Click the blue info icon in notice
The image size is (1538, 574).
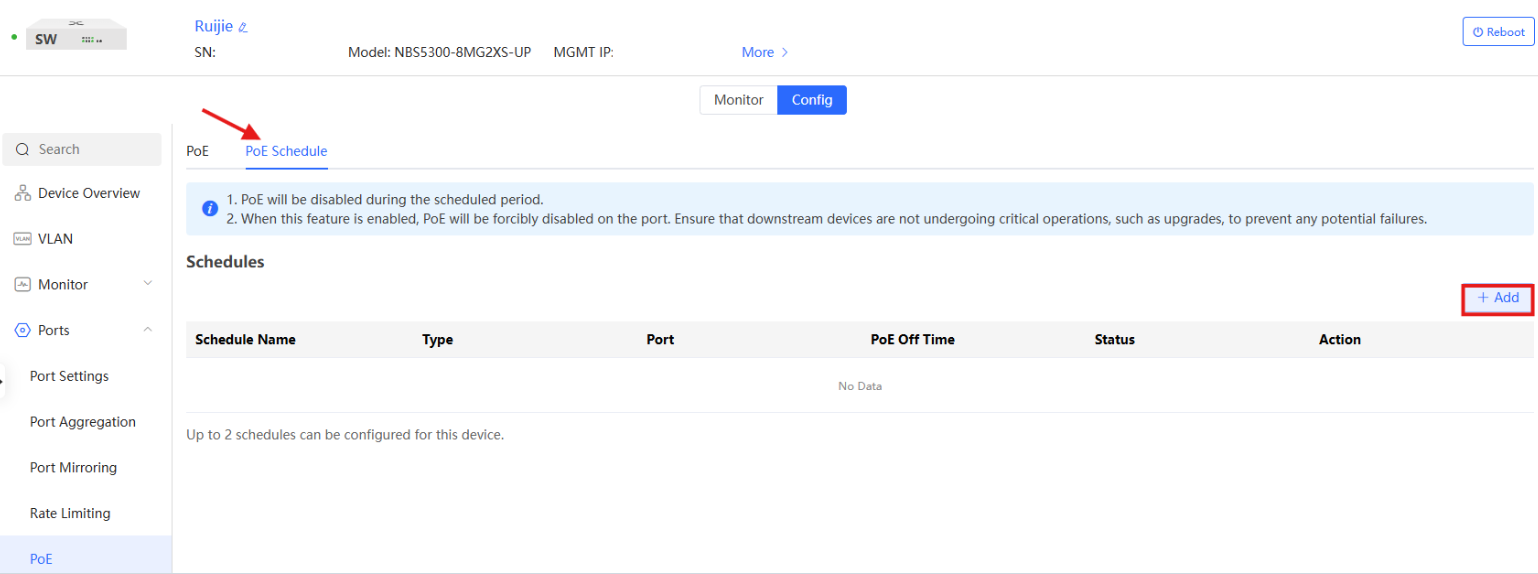[210, 208]
